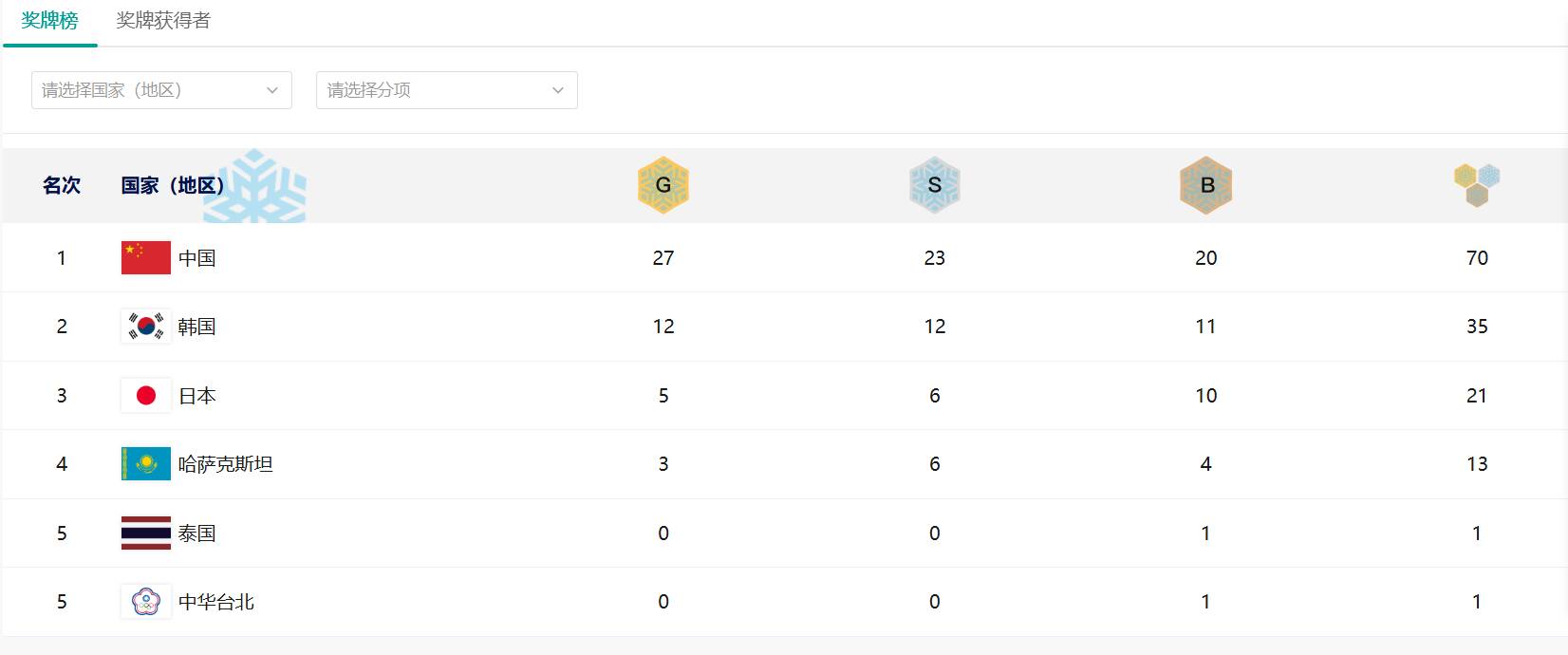The height and width of the screenshot is (655, 1568).
Task: Click the bronze medal B icon
Action: click(1206, 185)
